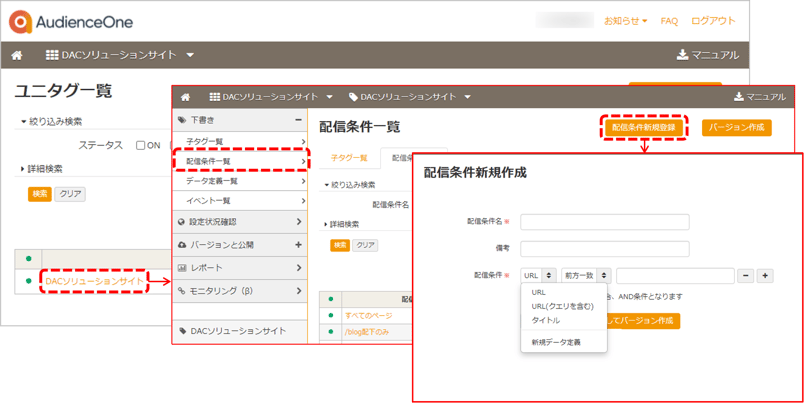Collapse the 下書き section
The height and width of the screenshot is (403, 804).
point(239,120)
